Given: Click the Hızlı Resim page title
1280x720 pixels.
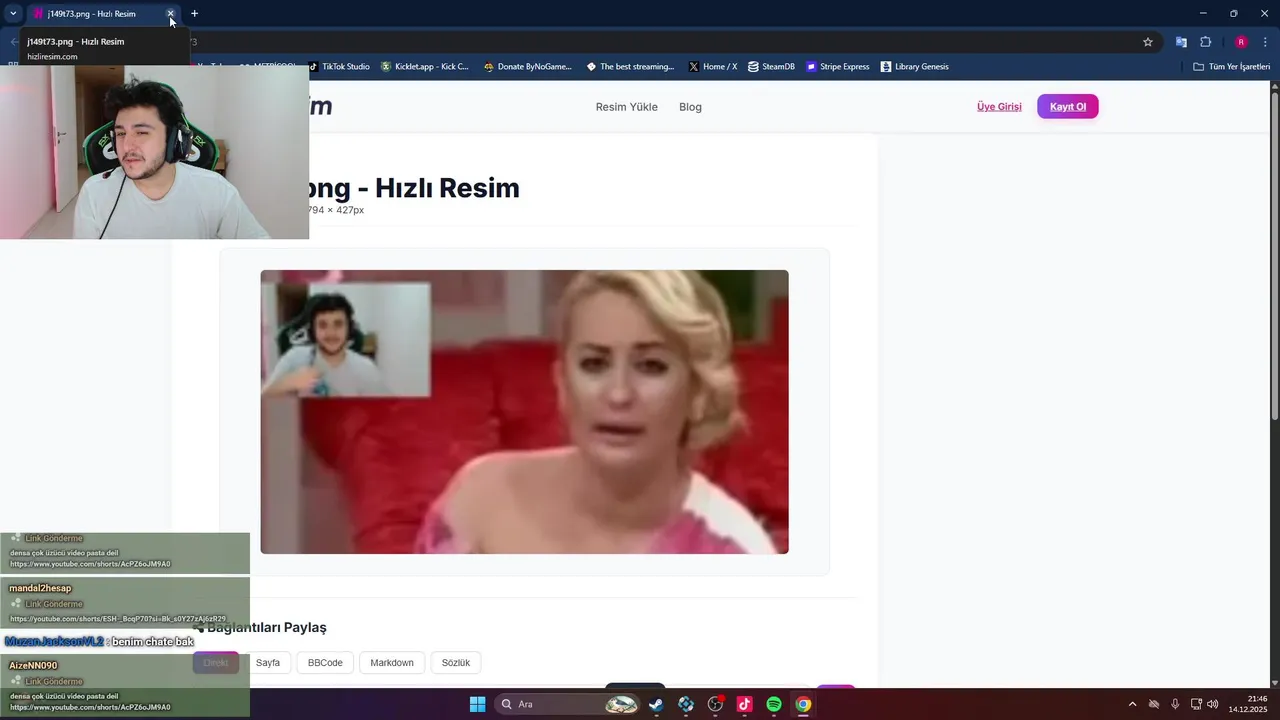Looking at the screenshot, I should (415, 188).
